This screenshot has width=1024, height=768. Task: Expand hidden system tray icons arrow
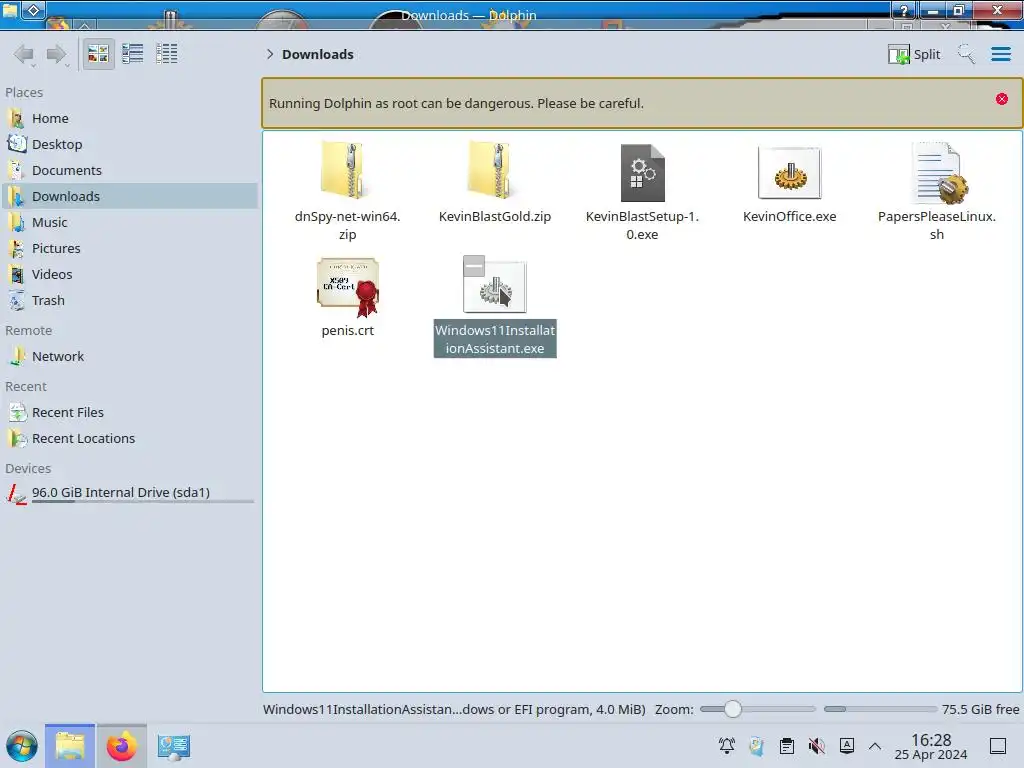click(875, 746)
